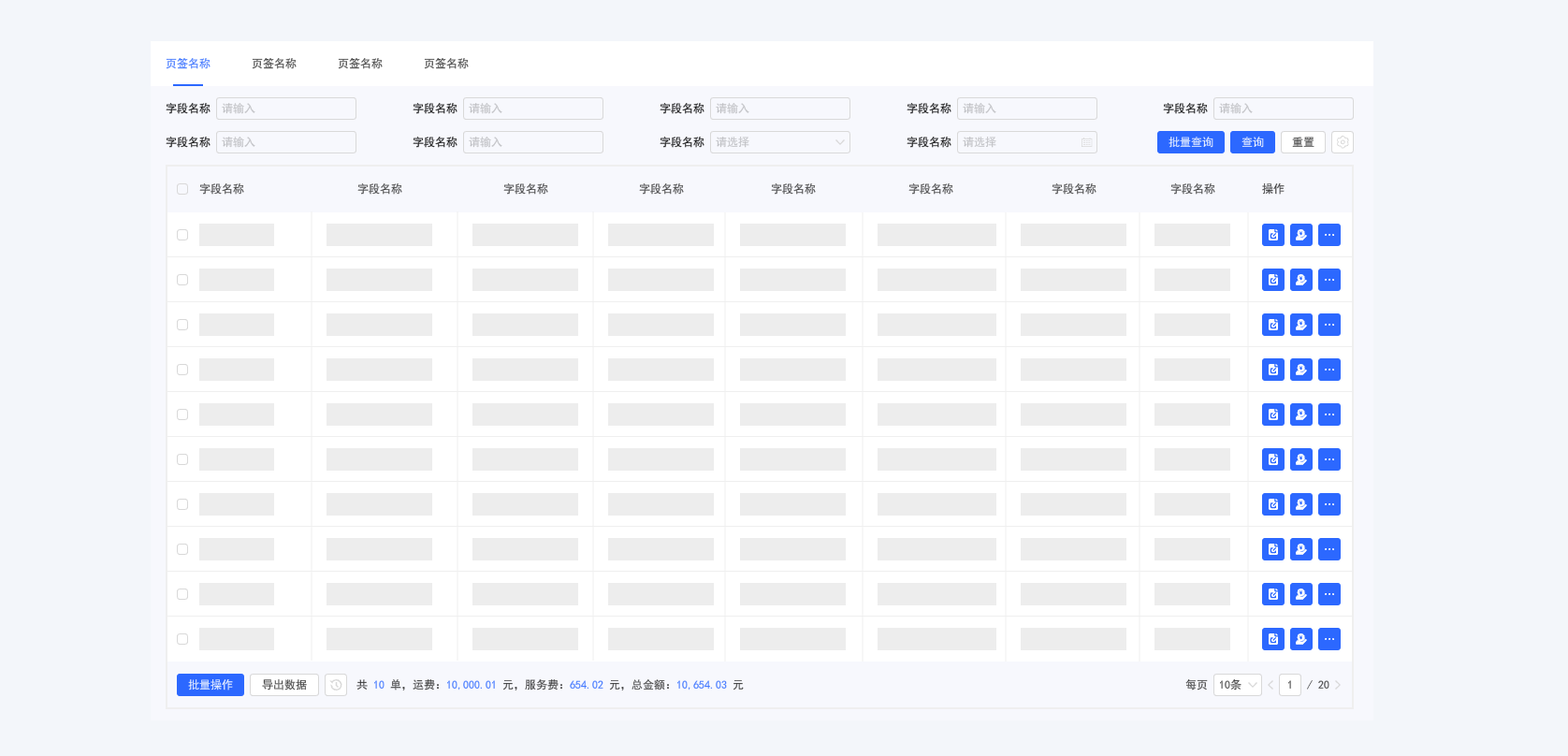Click the blue 查询 search button

[x=1252, y=142]
